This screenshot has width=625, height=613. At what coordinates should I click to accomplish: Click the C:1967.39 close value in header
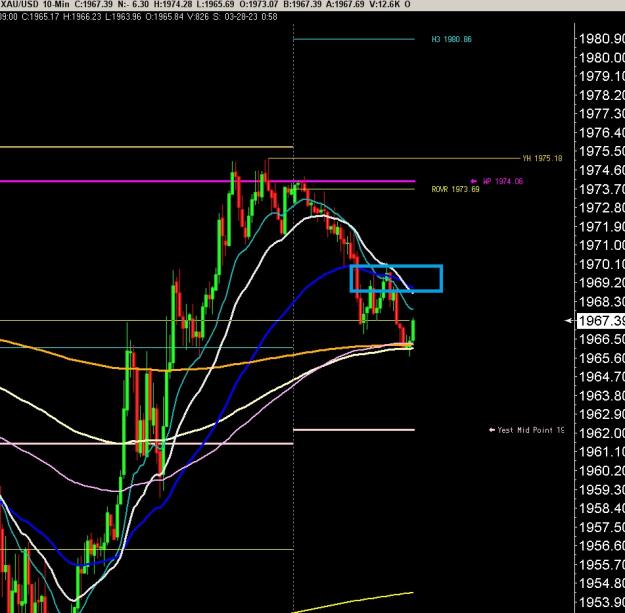(93, 4)
